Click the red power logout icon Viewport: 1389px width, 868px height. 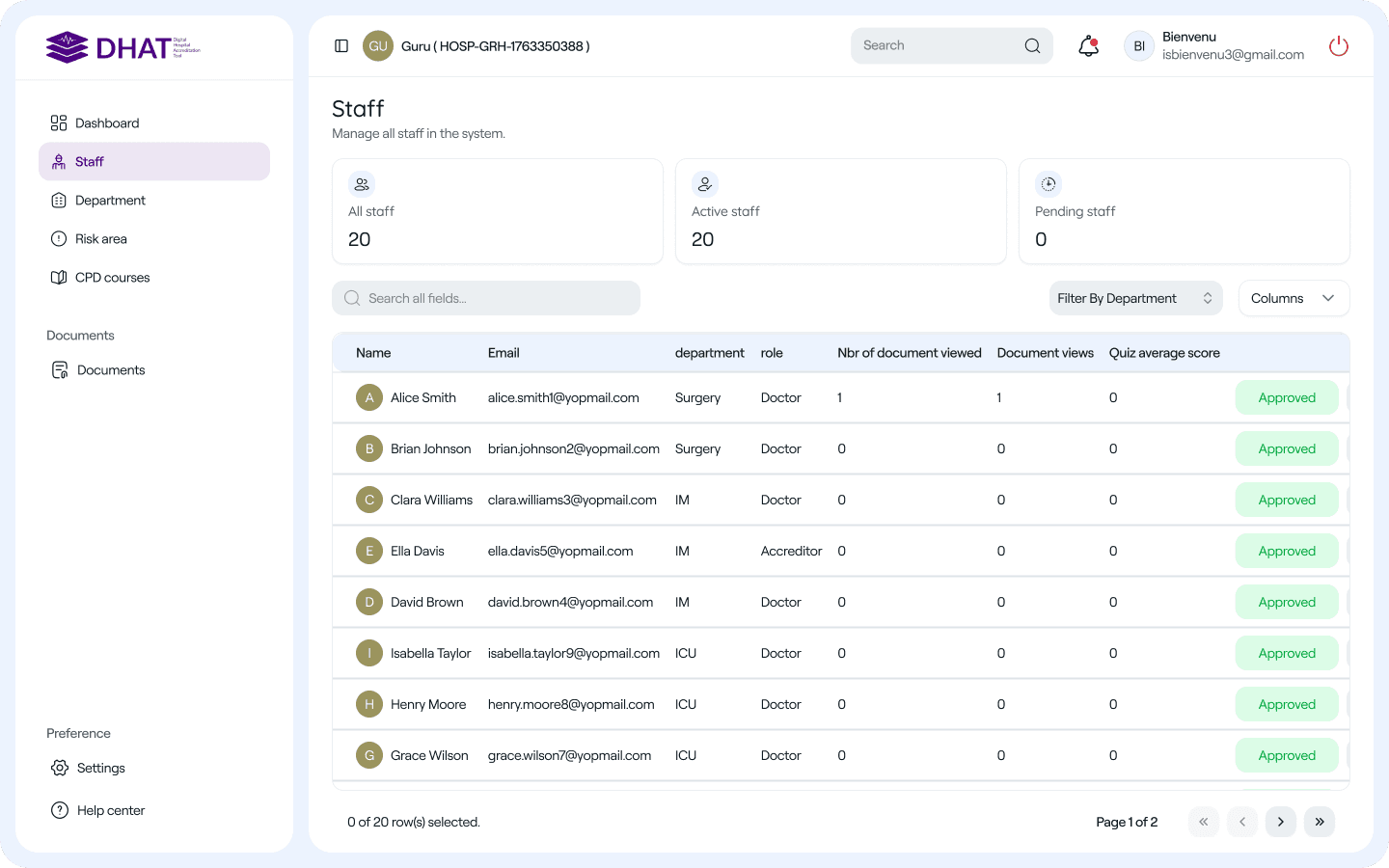point(1338,46)
